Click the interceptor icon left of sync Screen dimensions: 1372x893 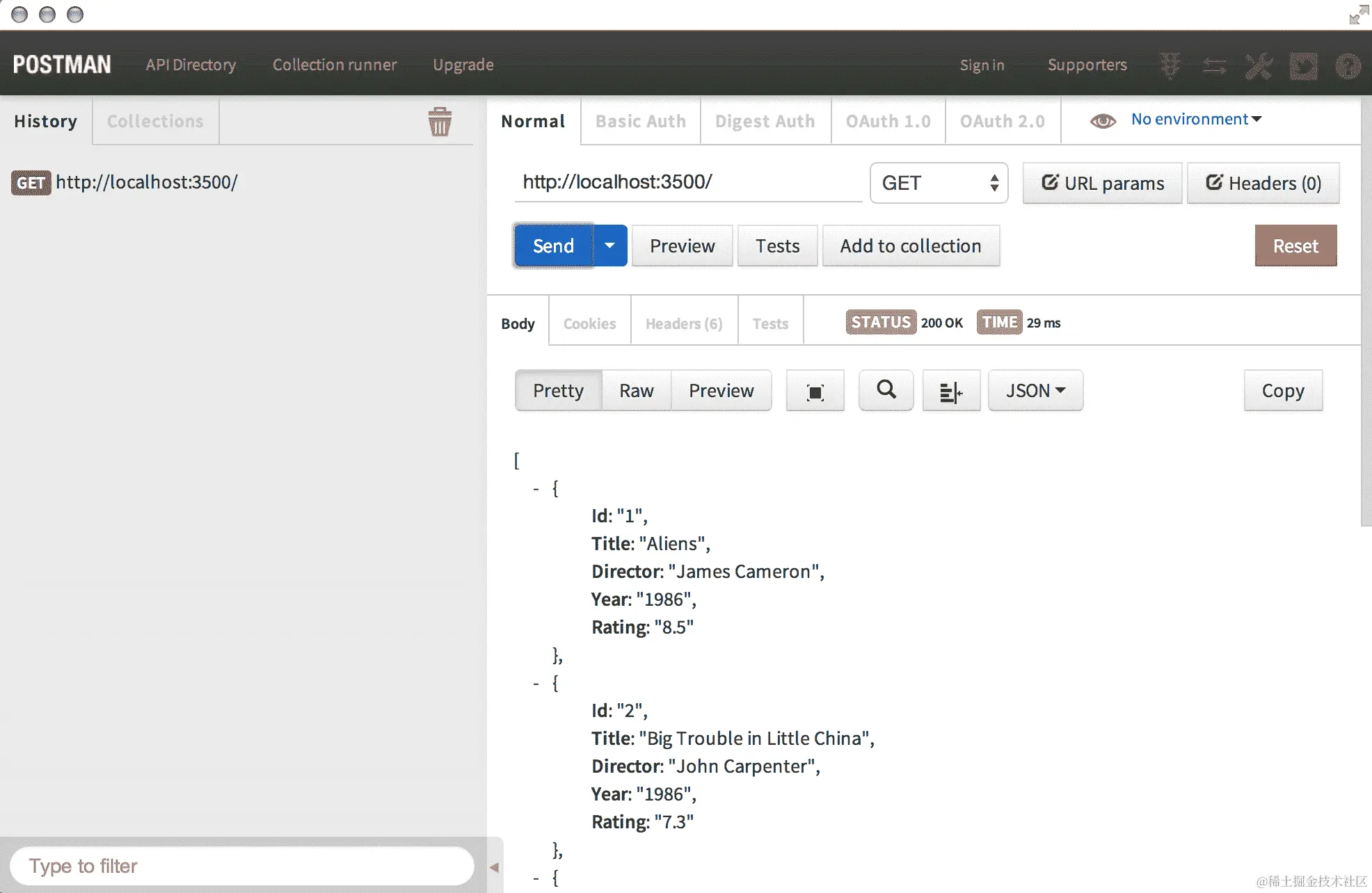[1170, 66]
